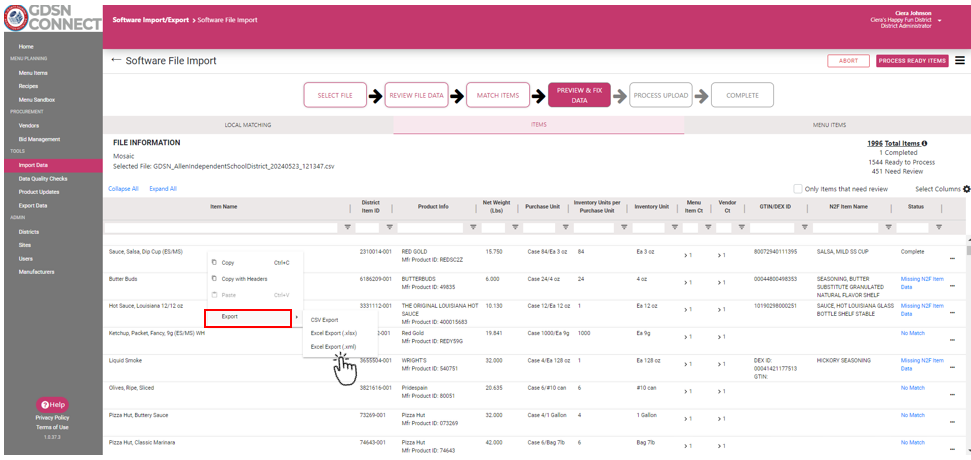
Task: Click No Match status for Ketchup, Packet row
Action: coord(912,333)
